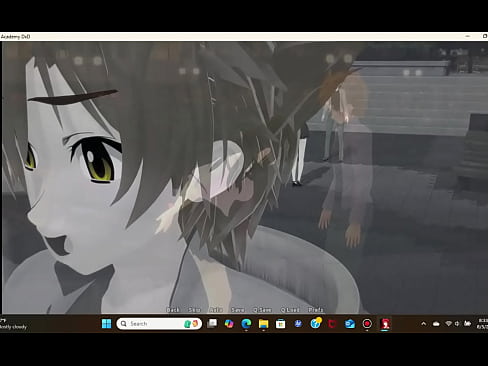Click Q.Save to quick save
The height and width of the screenshot is (366, 488).
pyautogui.click(x=262, y=310)
